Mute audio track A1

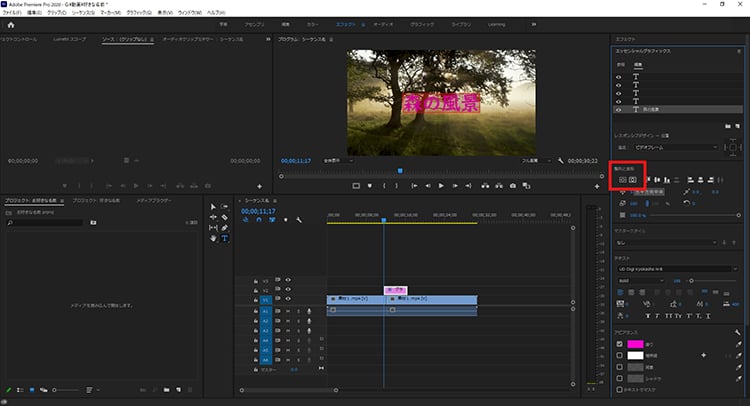tap(288, 311)
